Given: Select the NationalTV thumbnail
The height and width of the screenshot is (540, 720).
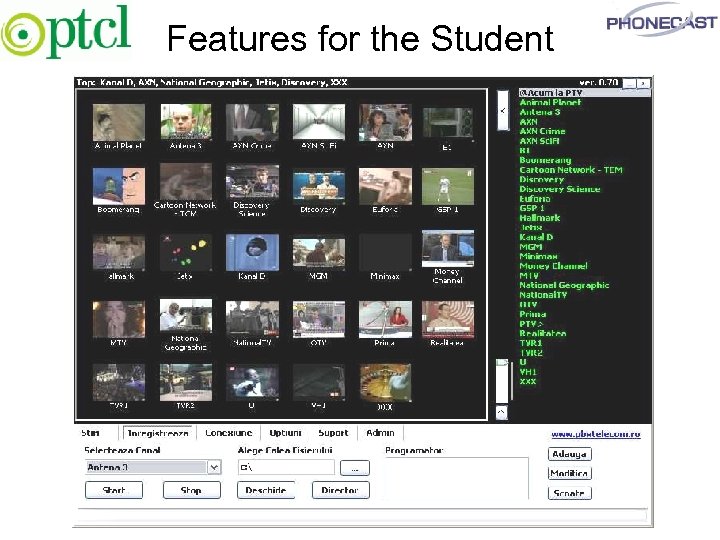Looking at the screenshot, I should (252, 319).
